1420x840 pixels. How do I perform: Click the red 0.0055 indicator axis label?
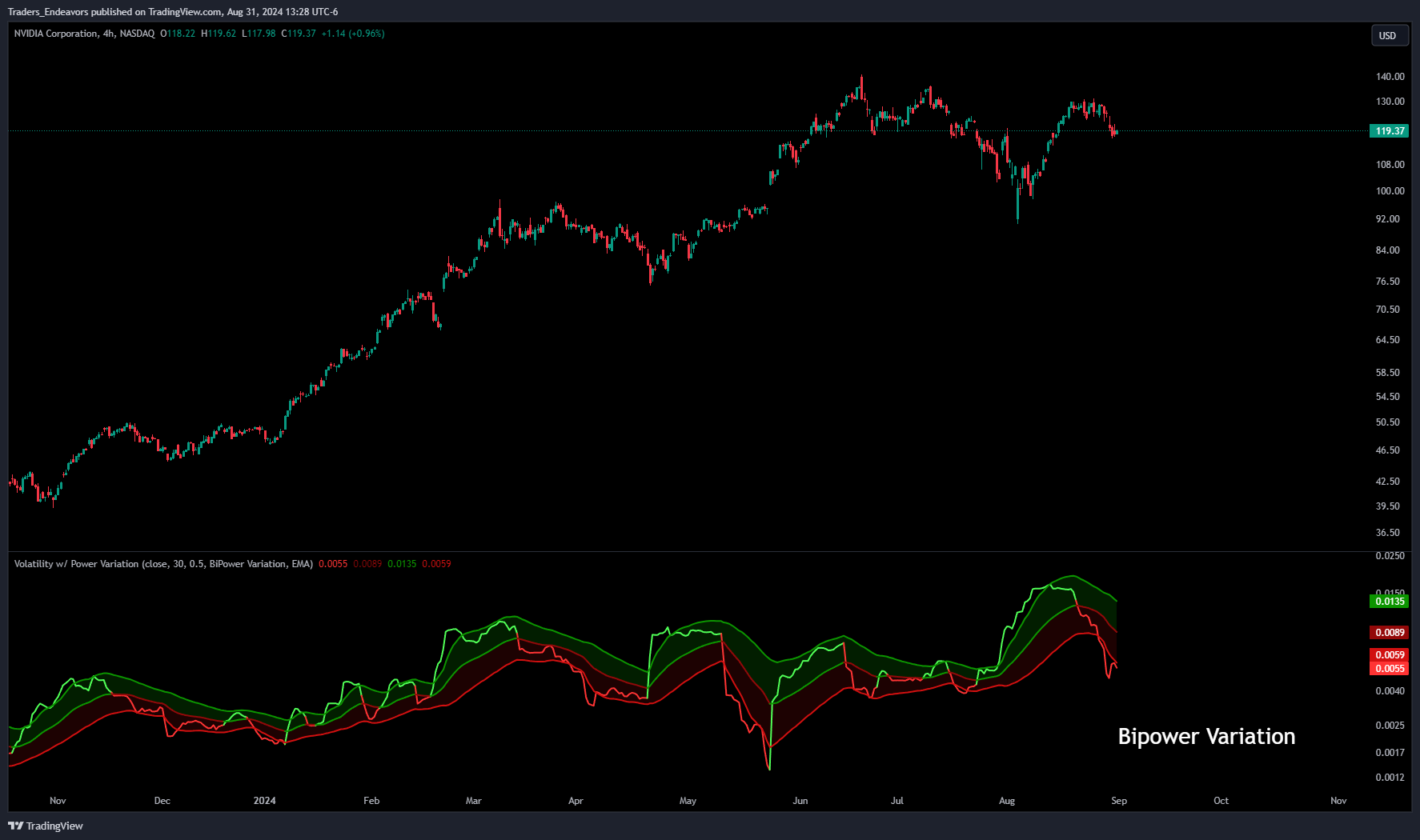tap(1390, 669)
